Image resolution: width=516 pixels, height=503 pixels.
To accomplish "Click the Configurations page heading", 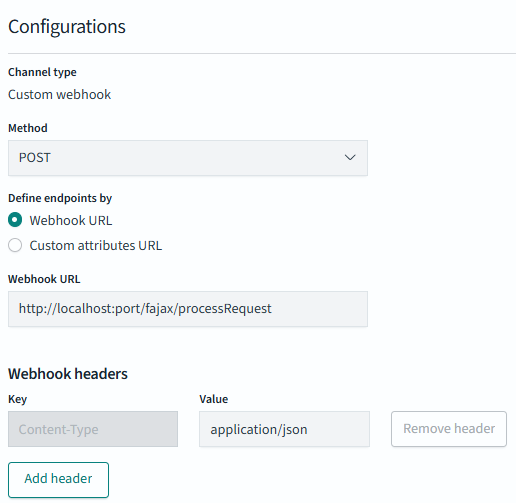I will click(x=67, y=27).
